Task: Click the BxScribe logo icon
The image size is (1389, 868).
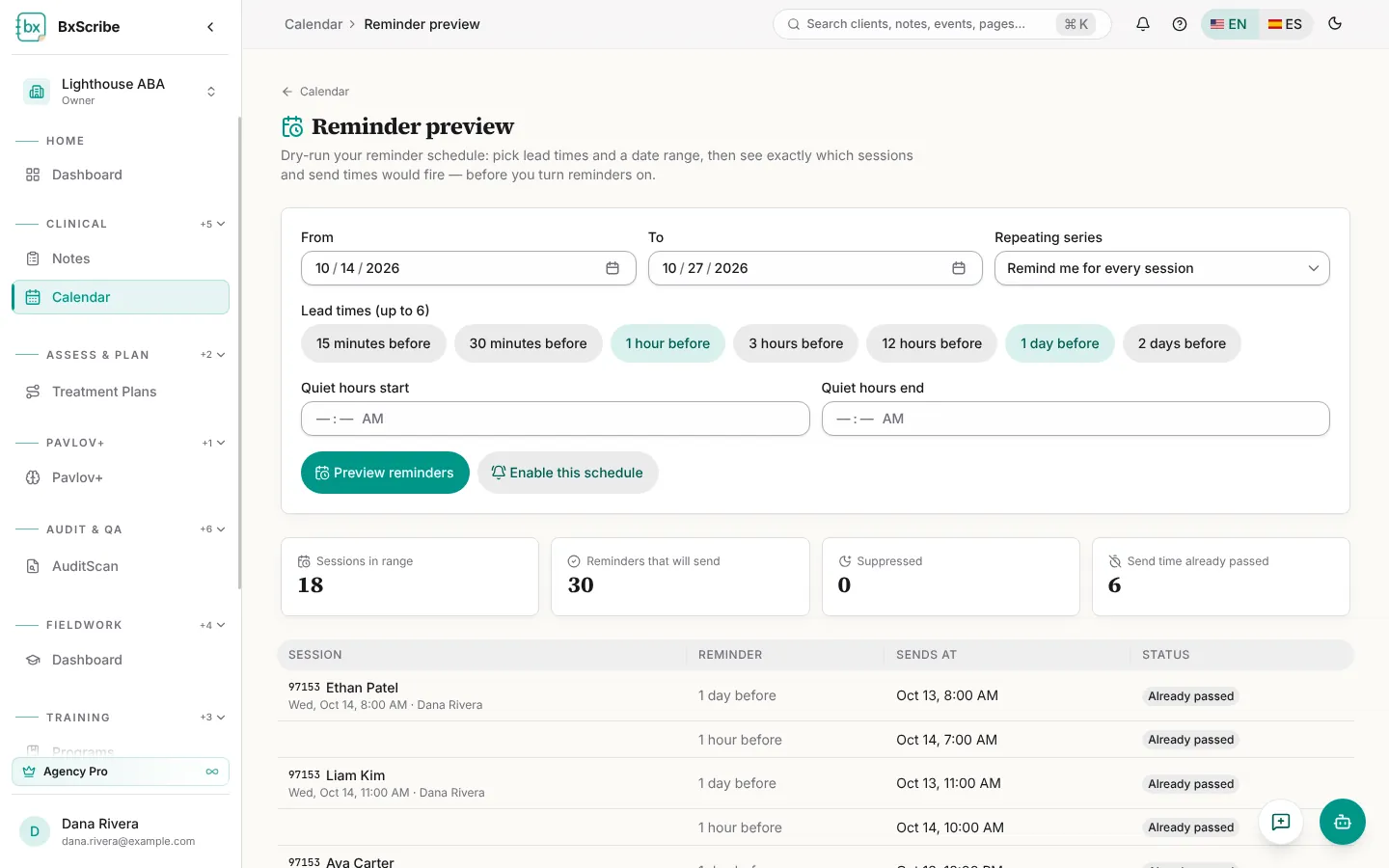Action: 31,27
